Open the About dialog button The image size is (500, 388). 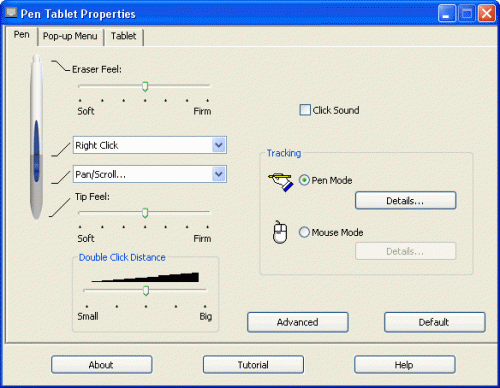point(101,365)
